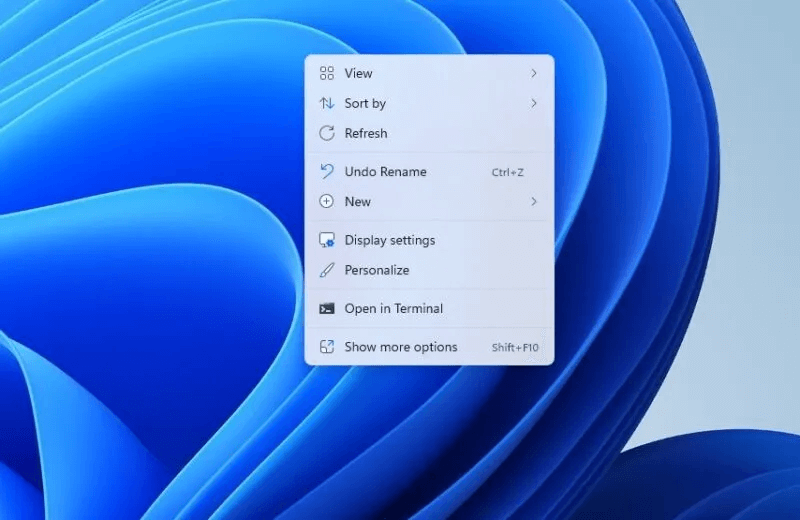This screenshot has height=520, width=800.
Task: Click the Ctrl+Z shortcut text
Action: tap(508, 172)
